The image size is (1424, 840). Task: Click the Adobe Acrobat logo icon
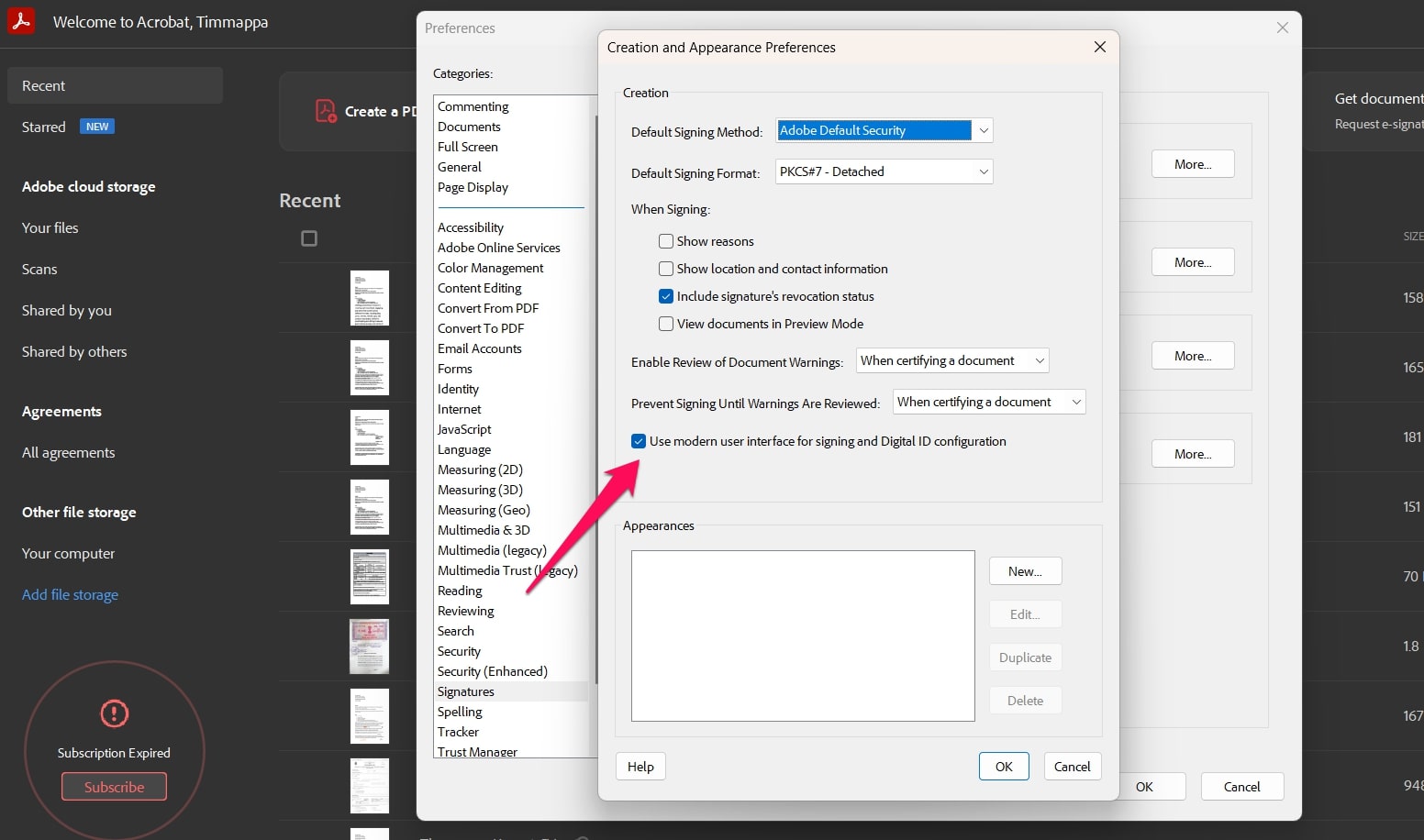[x=21, y=20]
